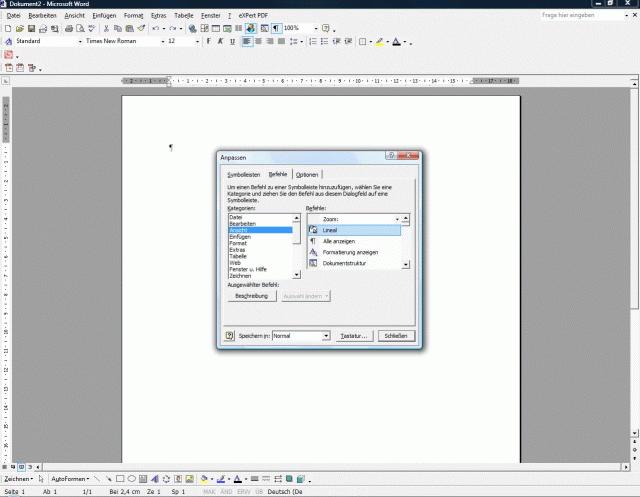This screenshot has width=640, height=497.
Task: Select the Alle anzeigen command
Action: (354, 241)
